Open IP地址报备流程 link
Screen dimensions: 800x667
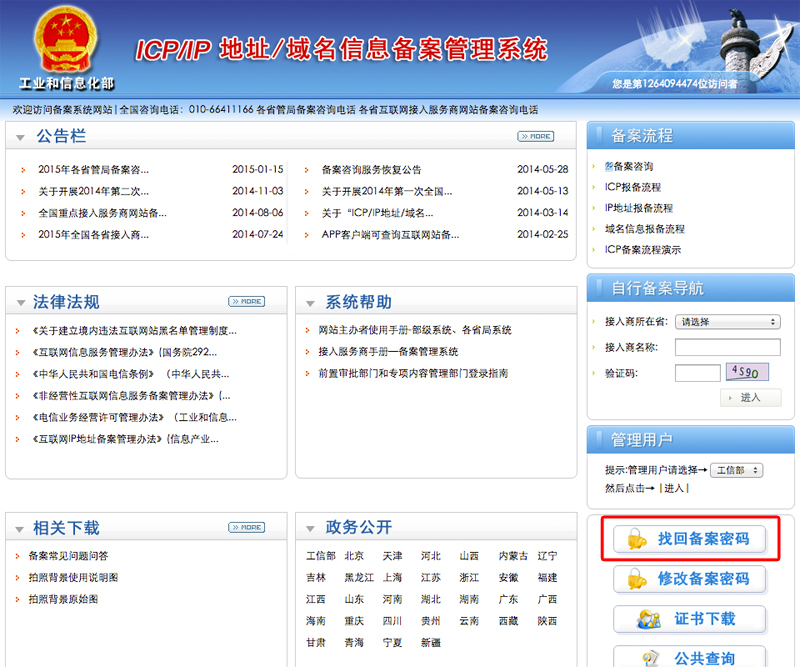coord(639,208)
